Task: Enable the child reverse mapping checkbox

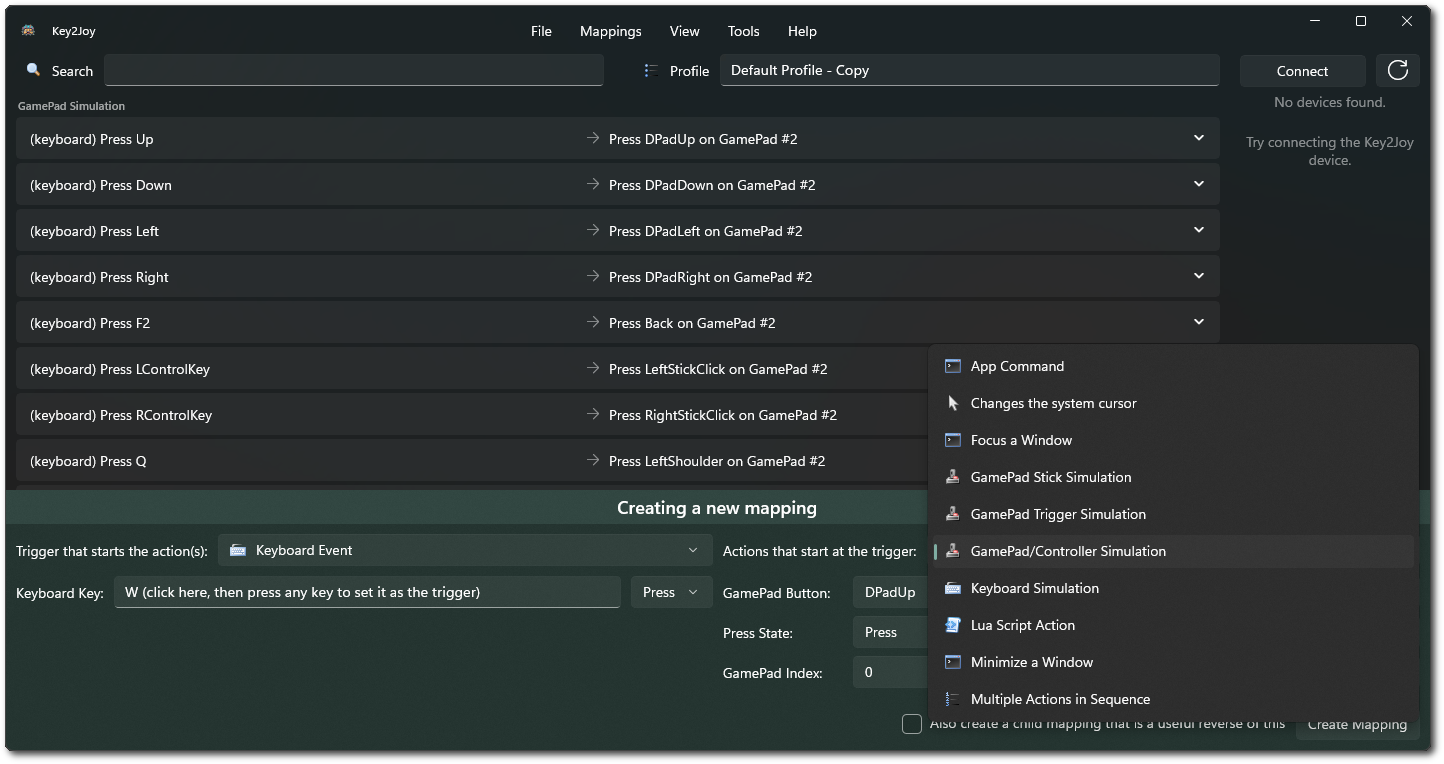Action: (912, 724)
